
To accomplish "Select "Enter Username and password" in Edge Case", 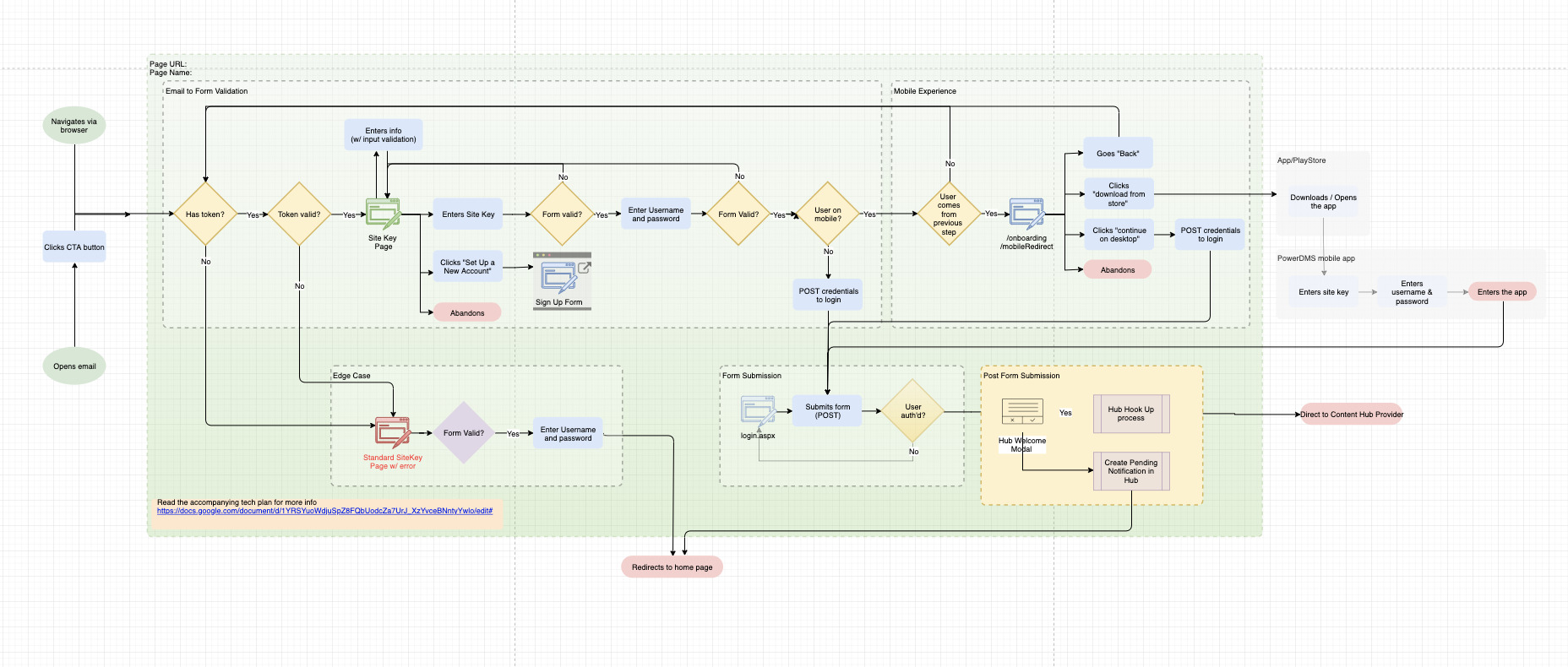I will (568, 434).
